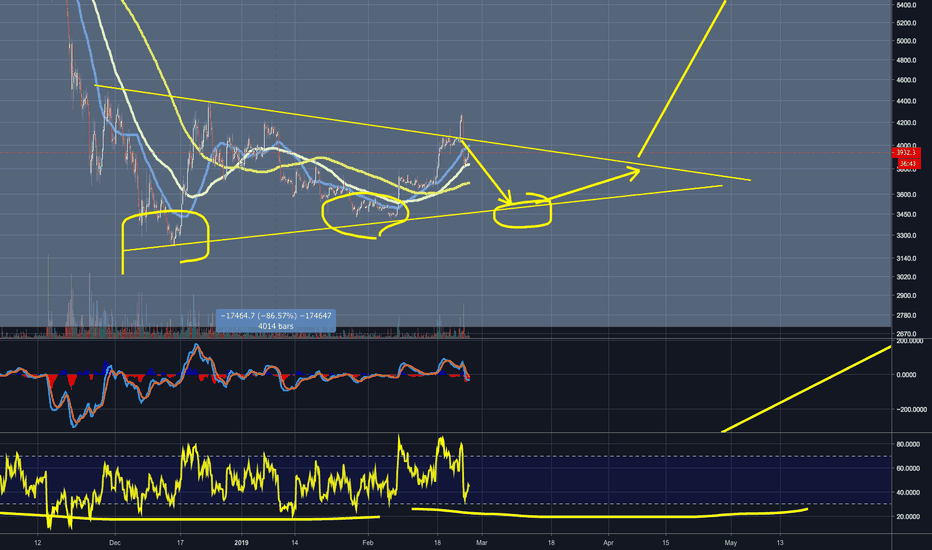
Task: Click the '13' date label on time axis
Action: click(x=780, y=543)
